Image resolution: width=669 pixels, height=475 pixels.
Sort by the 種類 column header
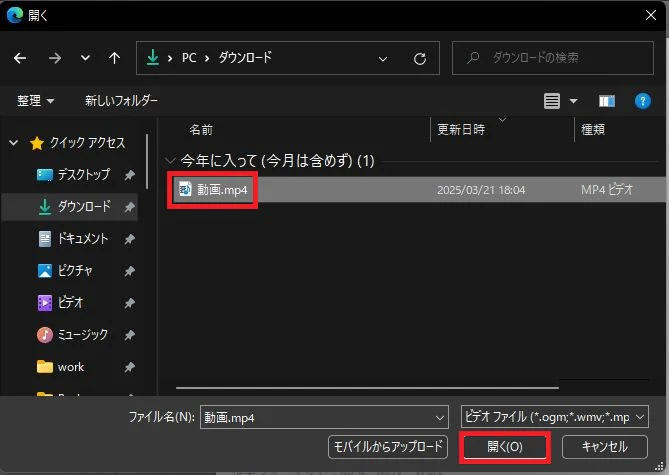pyautogui.click(x=593, y=129)
